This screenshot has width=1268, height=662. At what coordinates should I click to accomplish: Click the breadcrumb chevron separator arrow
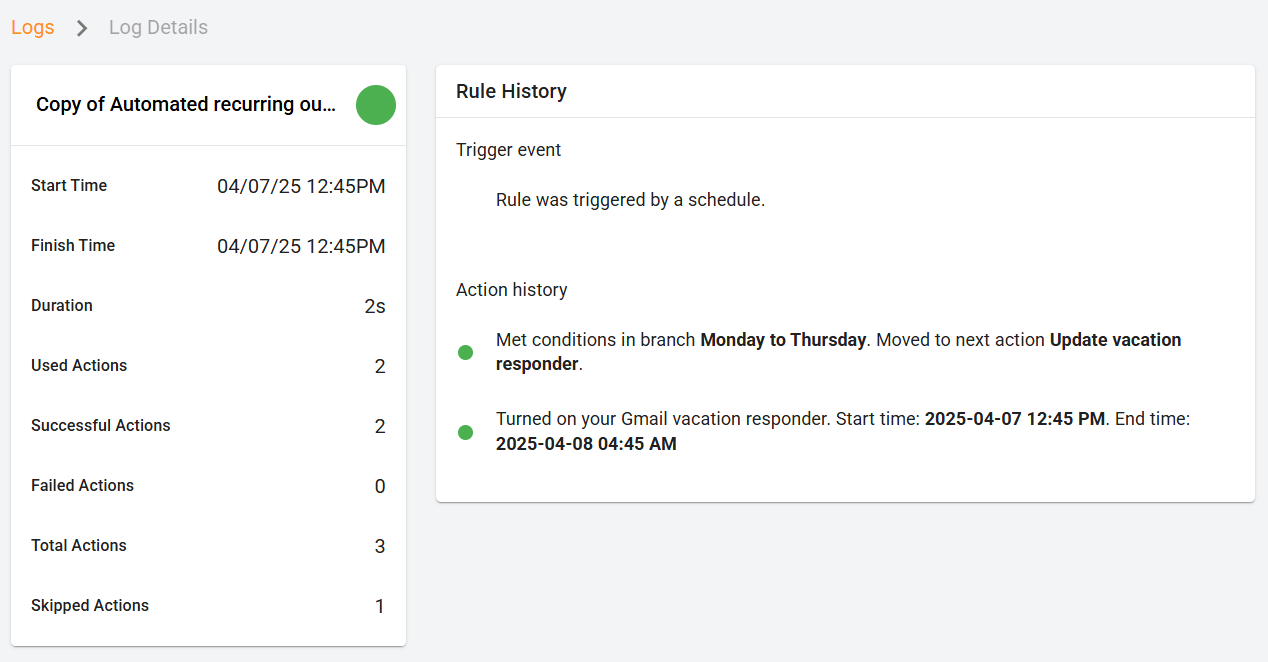(x=82, y=28)
